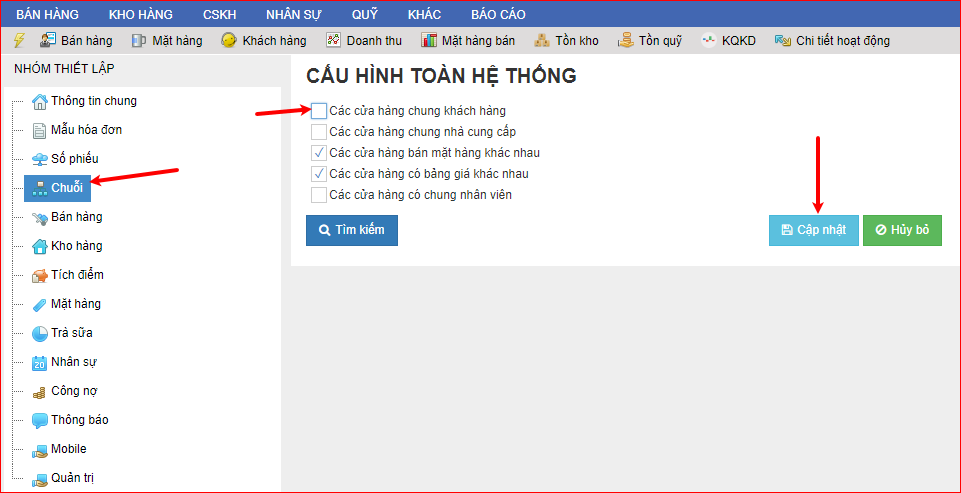Tick Các cửa hàng có chung nhân viên
Viewport: 961px width, 493px height.
tap(319, 195)
